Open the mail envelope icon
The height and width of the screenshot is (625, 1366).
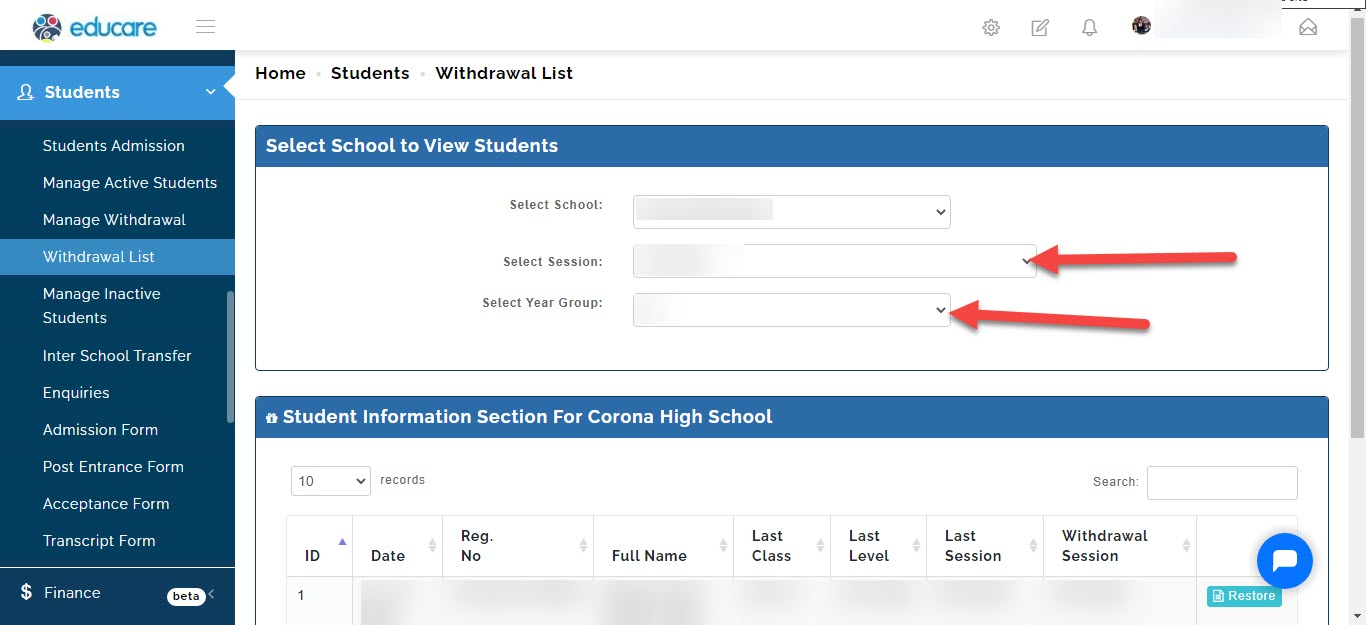(1308, 28)
